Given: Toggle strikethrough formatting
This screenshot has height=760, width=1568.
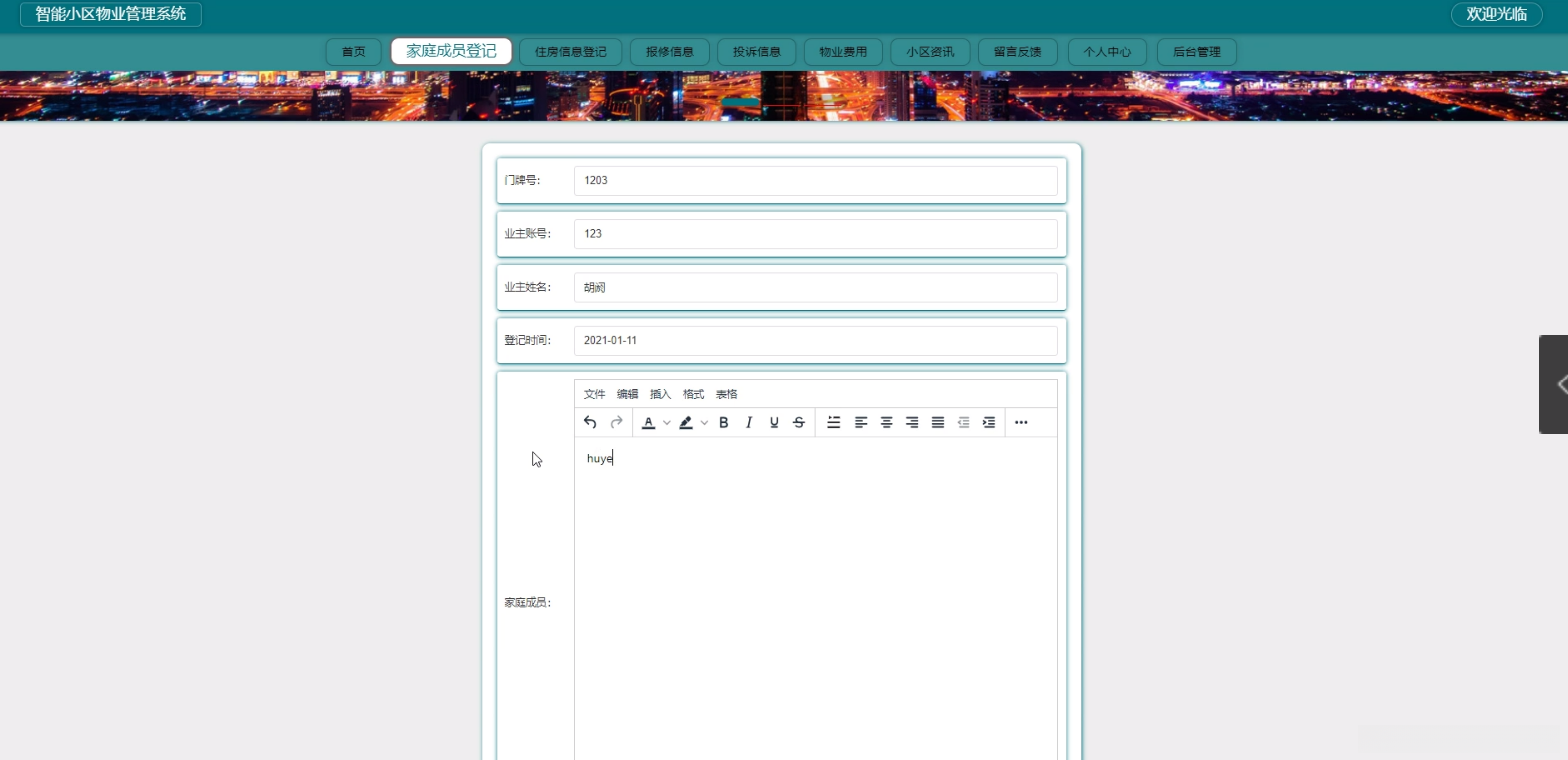Looking at the screenshot, I should point(799,422).
